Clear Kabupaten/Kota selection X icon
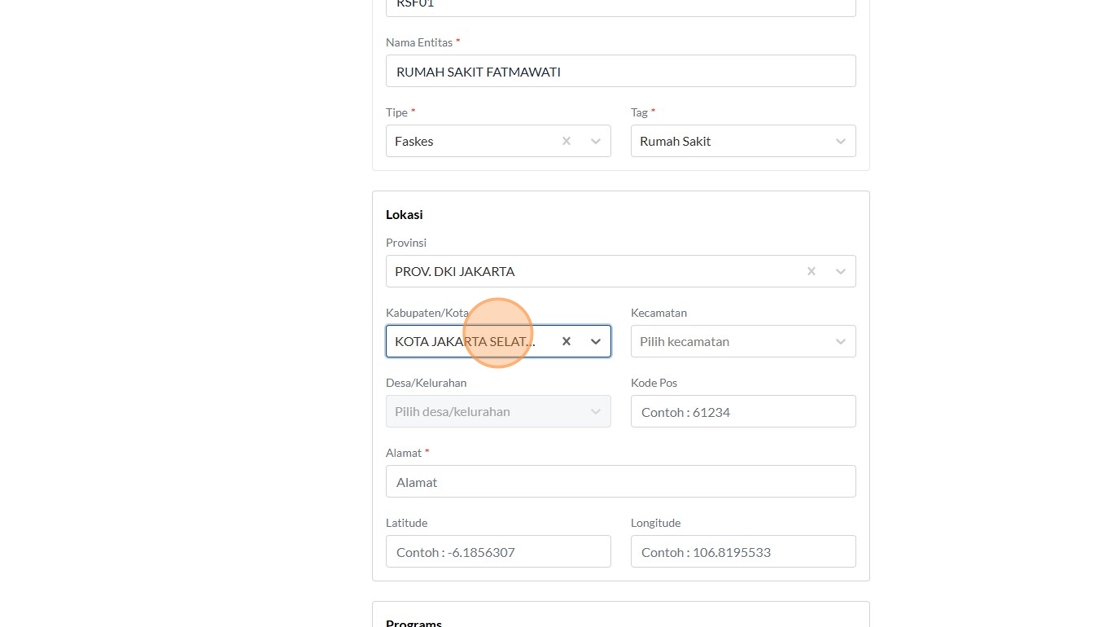 (566, 341)
